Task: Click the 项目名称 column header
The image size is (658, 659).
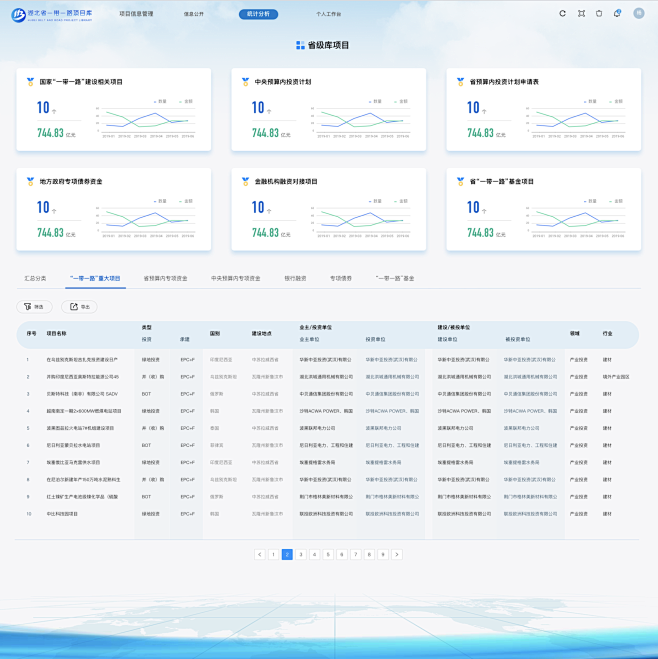Action: 56,333
